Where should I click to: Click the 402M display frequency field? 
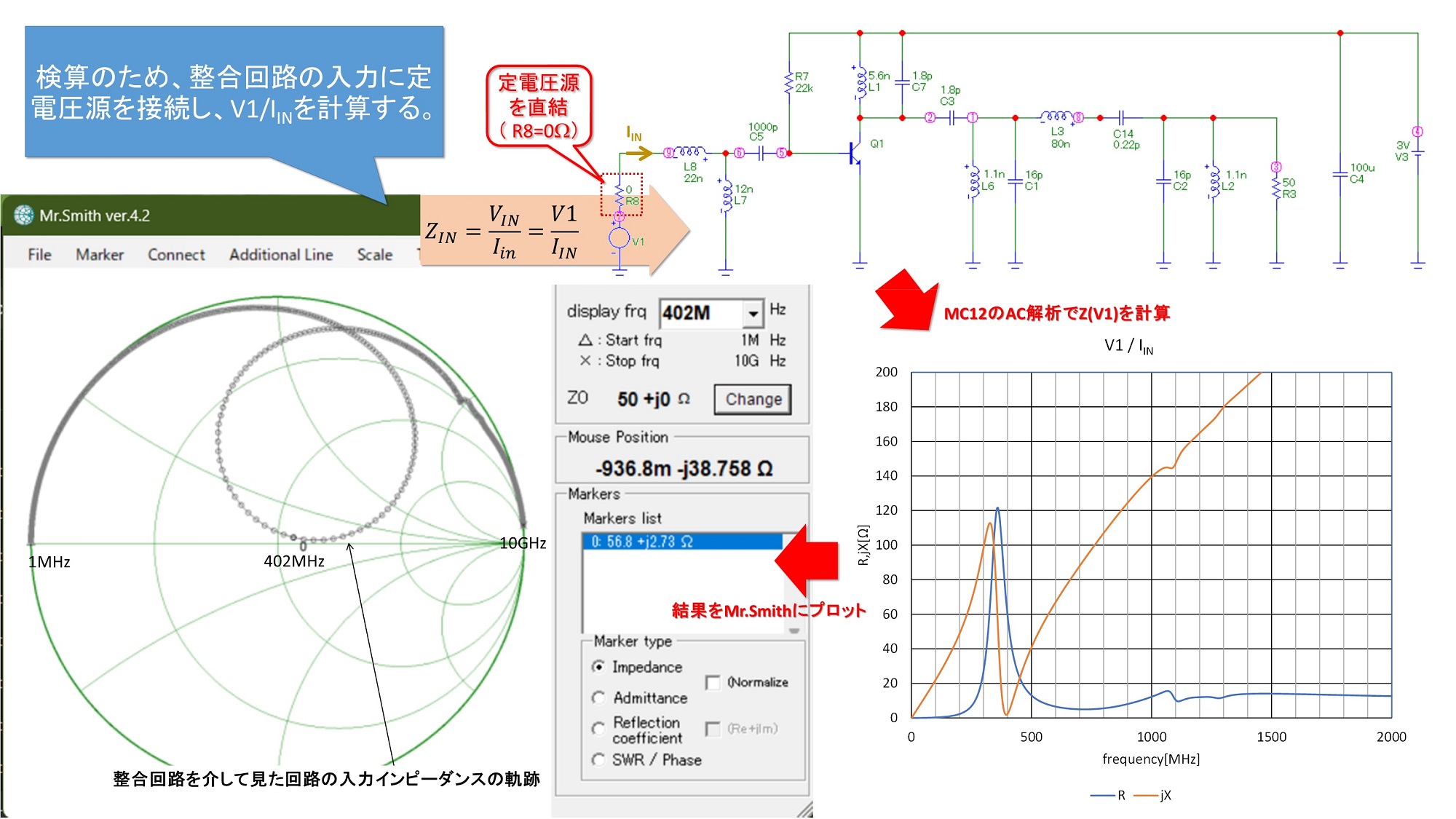coord(702,314)
